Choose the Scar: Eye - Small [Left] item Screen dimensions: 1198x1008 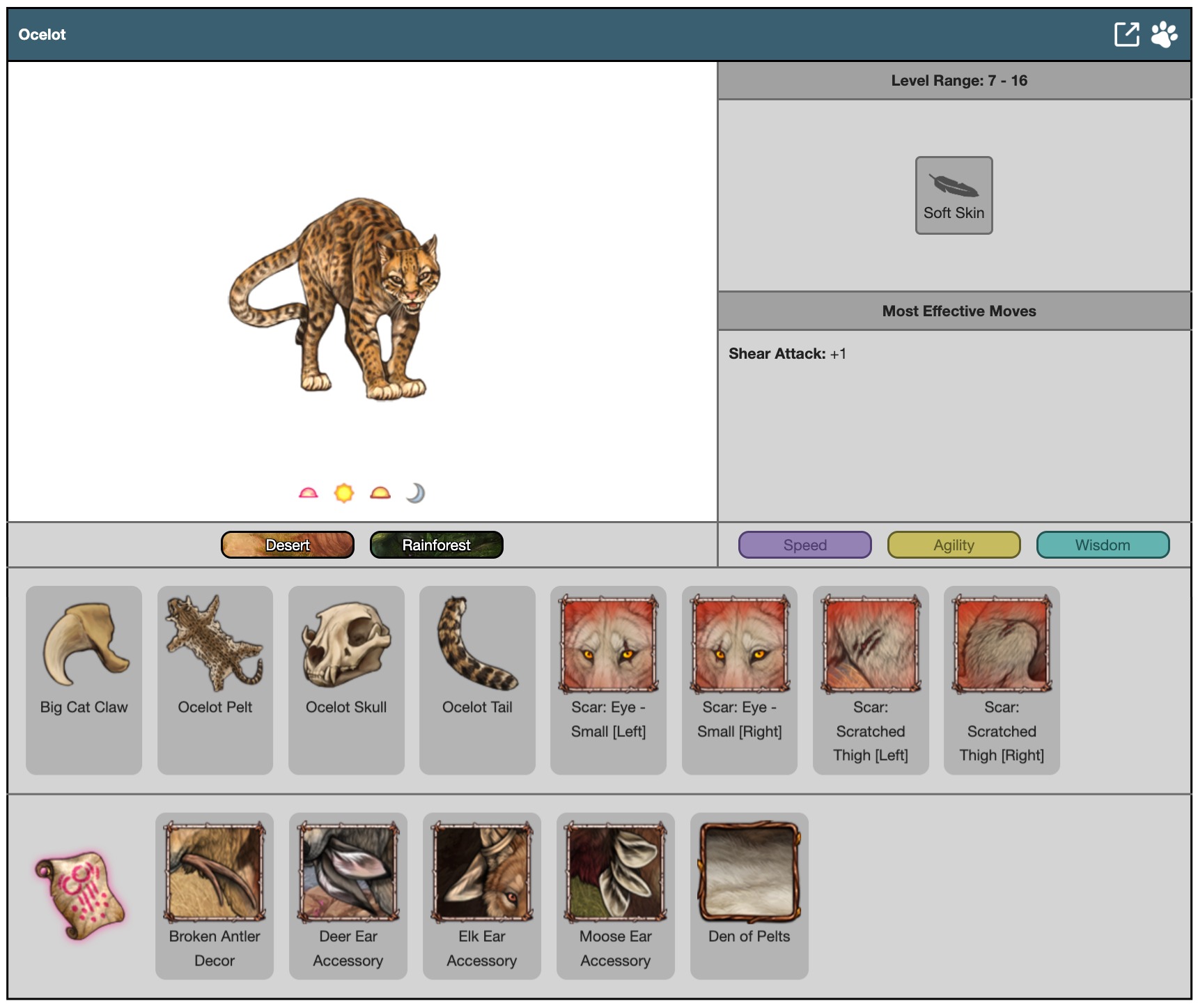(608, 679)
